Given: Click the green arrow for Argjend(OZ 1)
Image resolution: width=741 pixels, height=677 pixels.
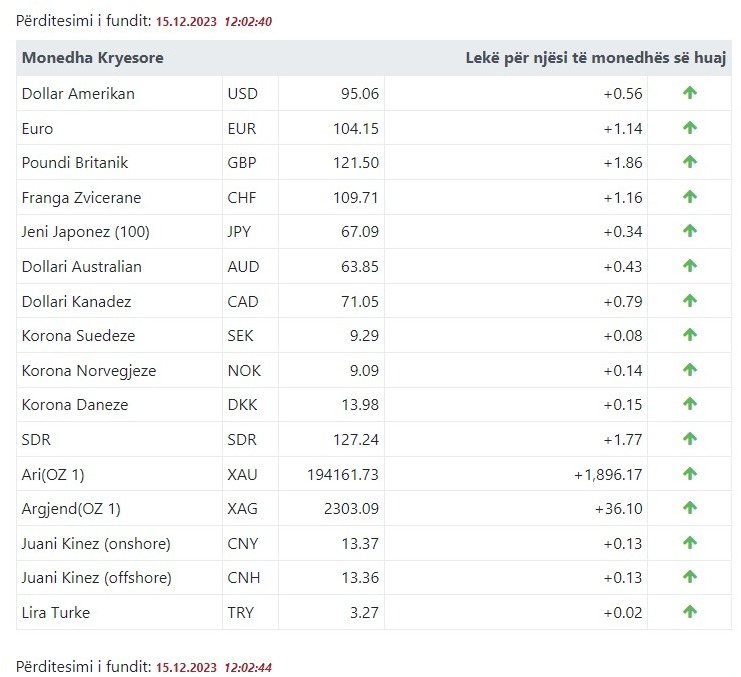Looking at the screenshot, I should tap(689, 508).
